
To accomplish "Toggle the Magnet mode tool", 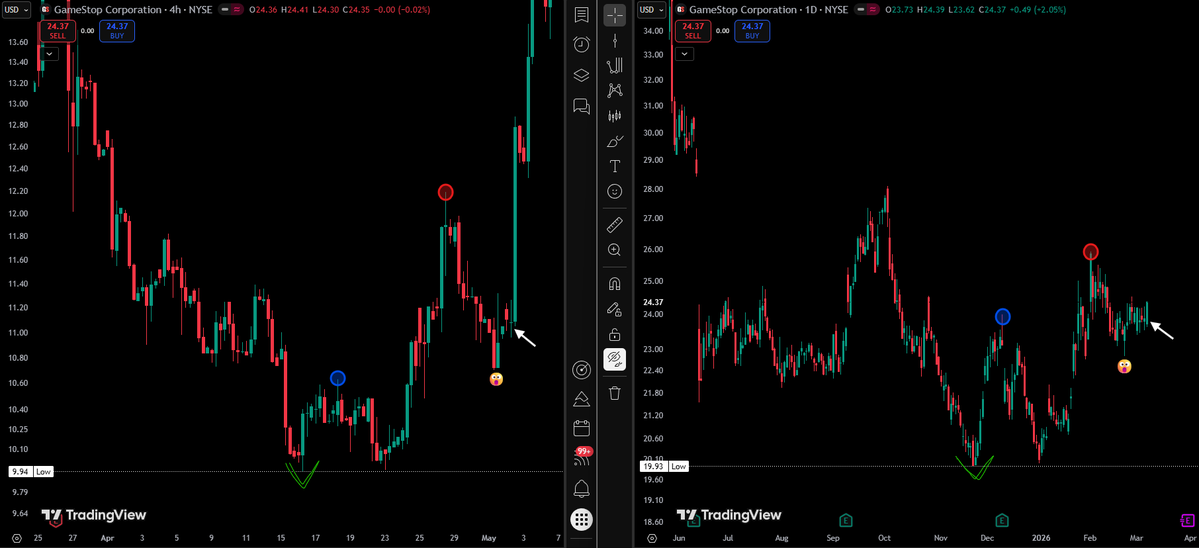I will 615,284.
